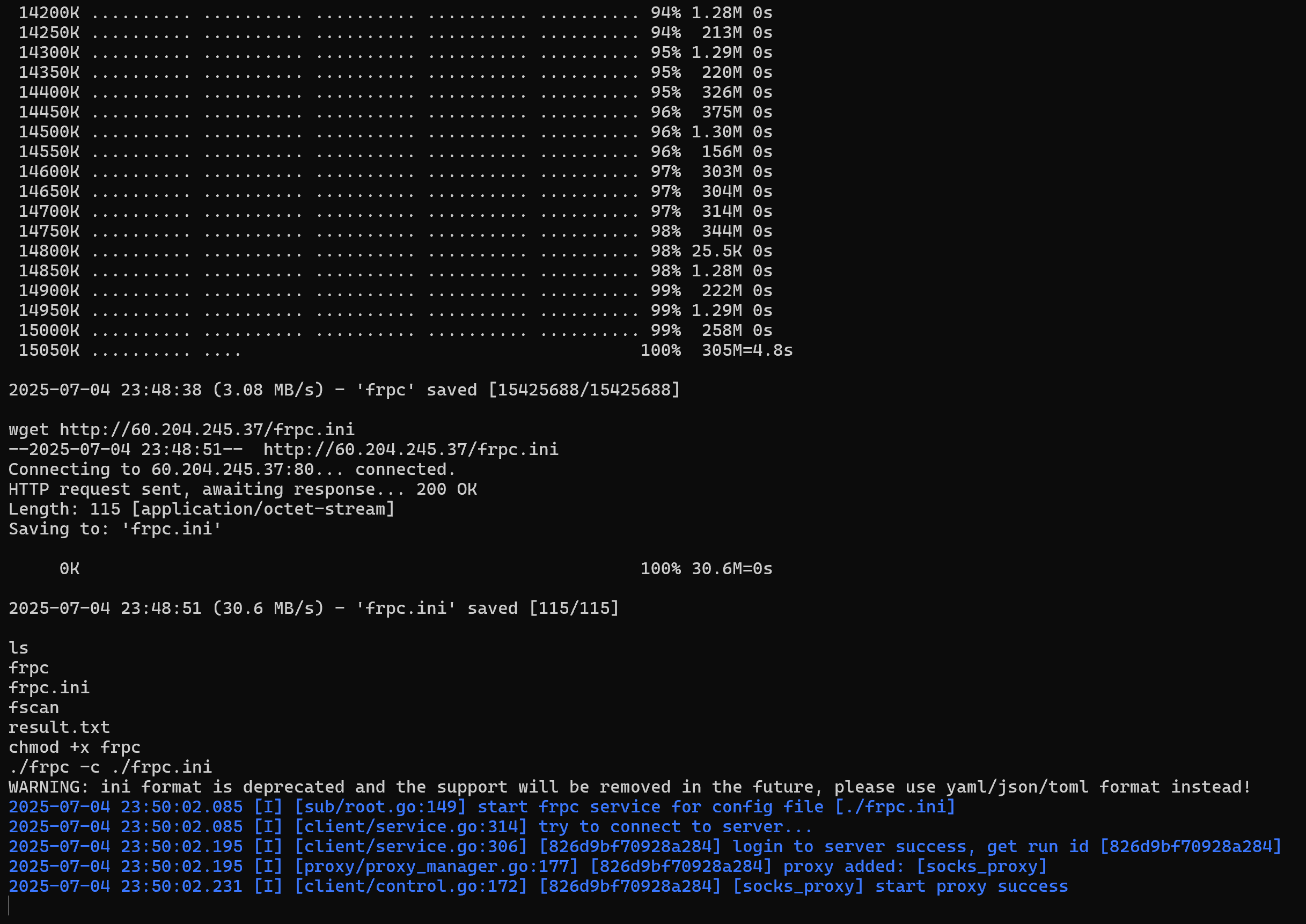Click 'result.txt' in the ls output
Image resolution: width=1306 pixels, height=924 pixels.
click(59, 728)
